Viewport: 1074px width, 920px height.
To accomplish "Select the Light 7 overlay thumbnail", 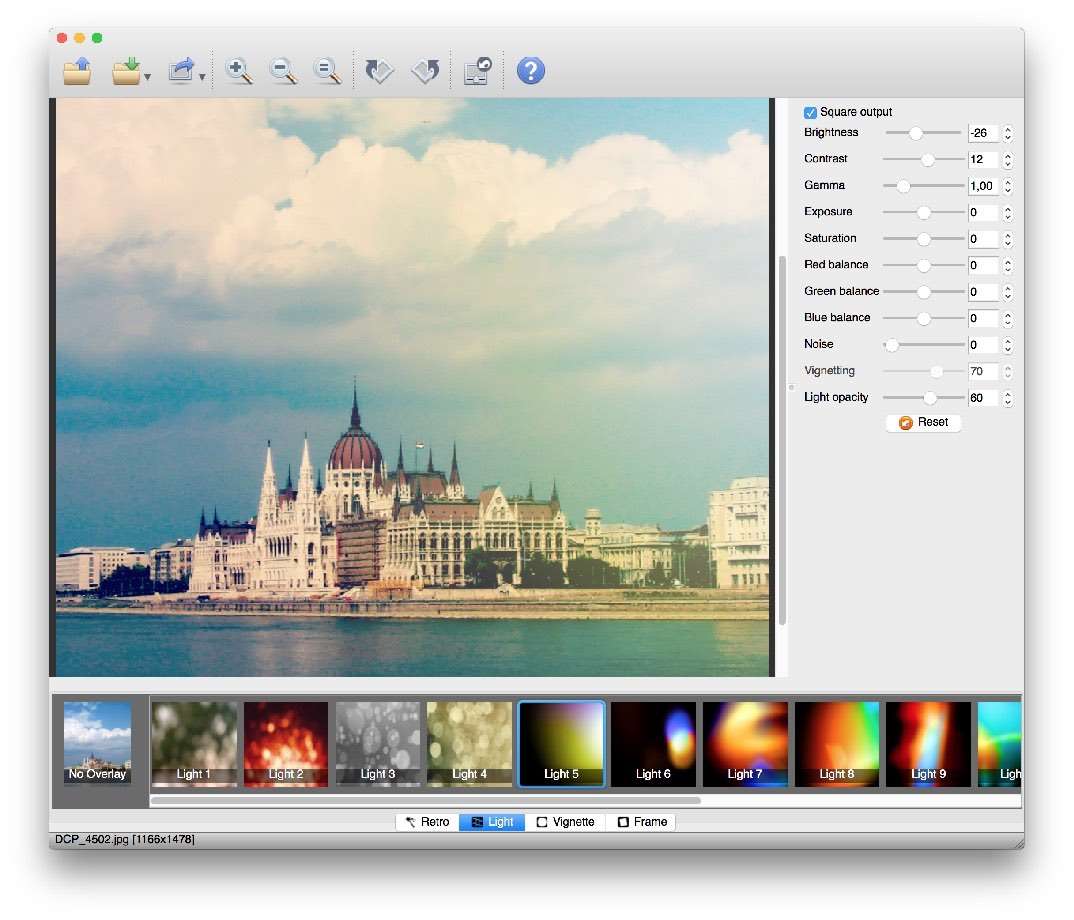I will pos(745,744).
